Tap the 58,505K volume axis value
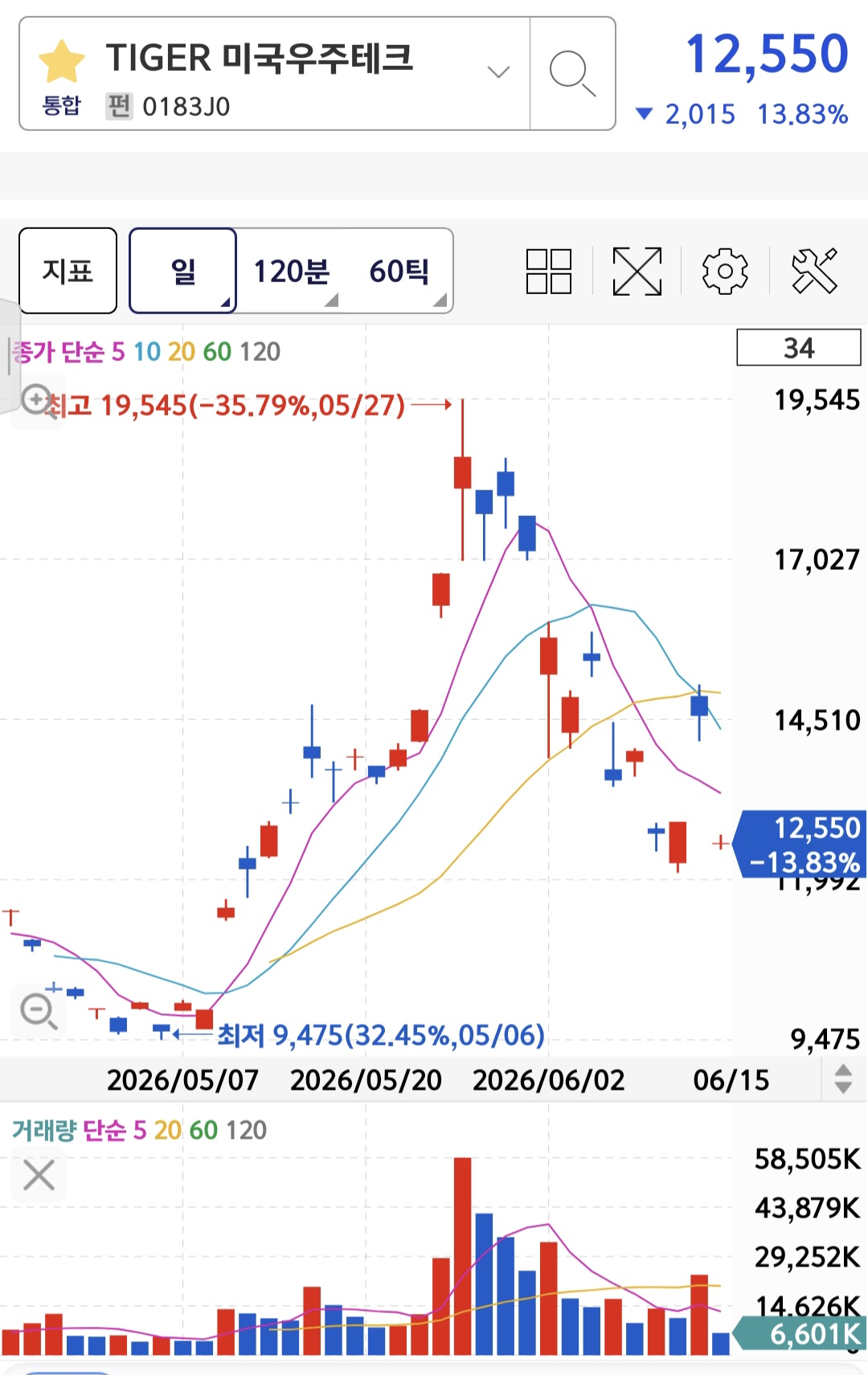868x1375 pixels. click(x=807, y=1159)
